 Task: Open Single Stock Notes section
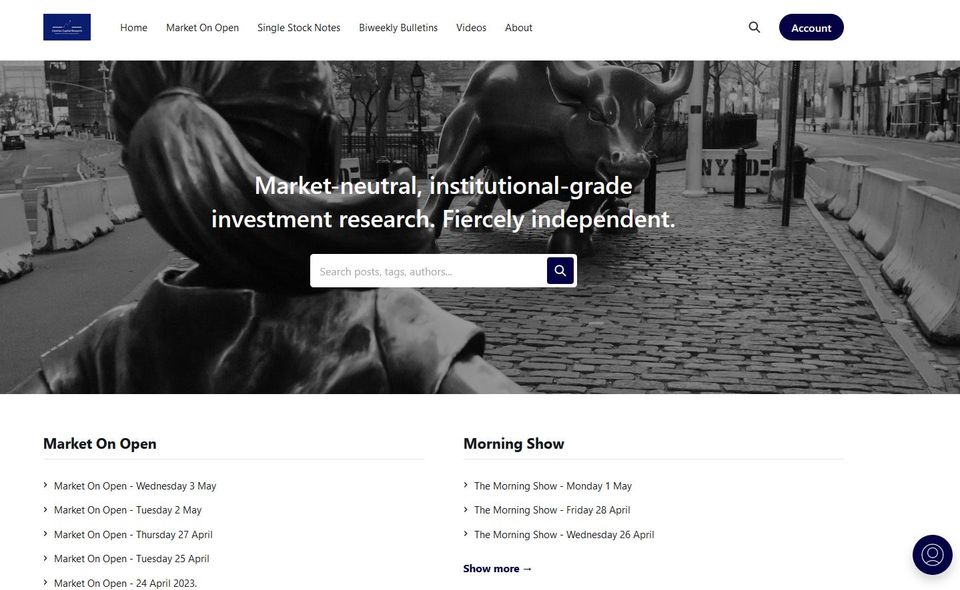click(299, 28)
